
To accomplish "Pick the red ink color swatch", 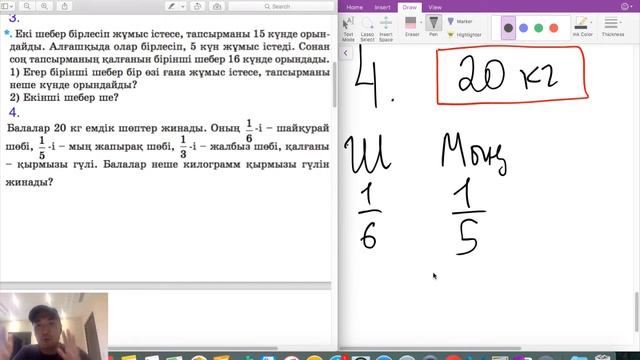I will coord(553,28).
